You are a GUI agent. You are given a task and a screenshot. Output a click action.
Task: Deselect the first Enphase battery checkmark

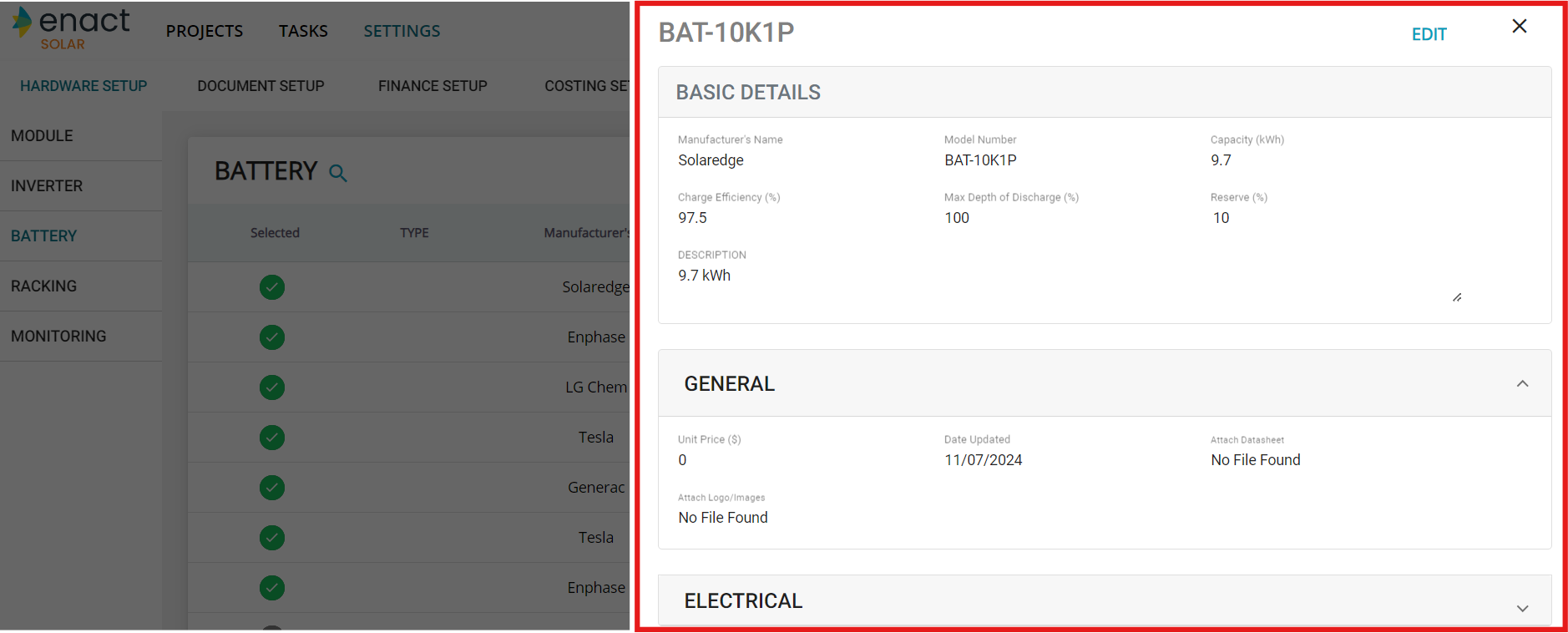(272, 337)
